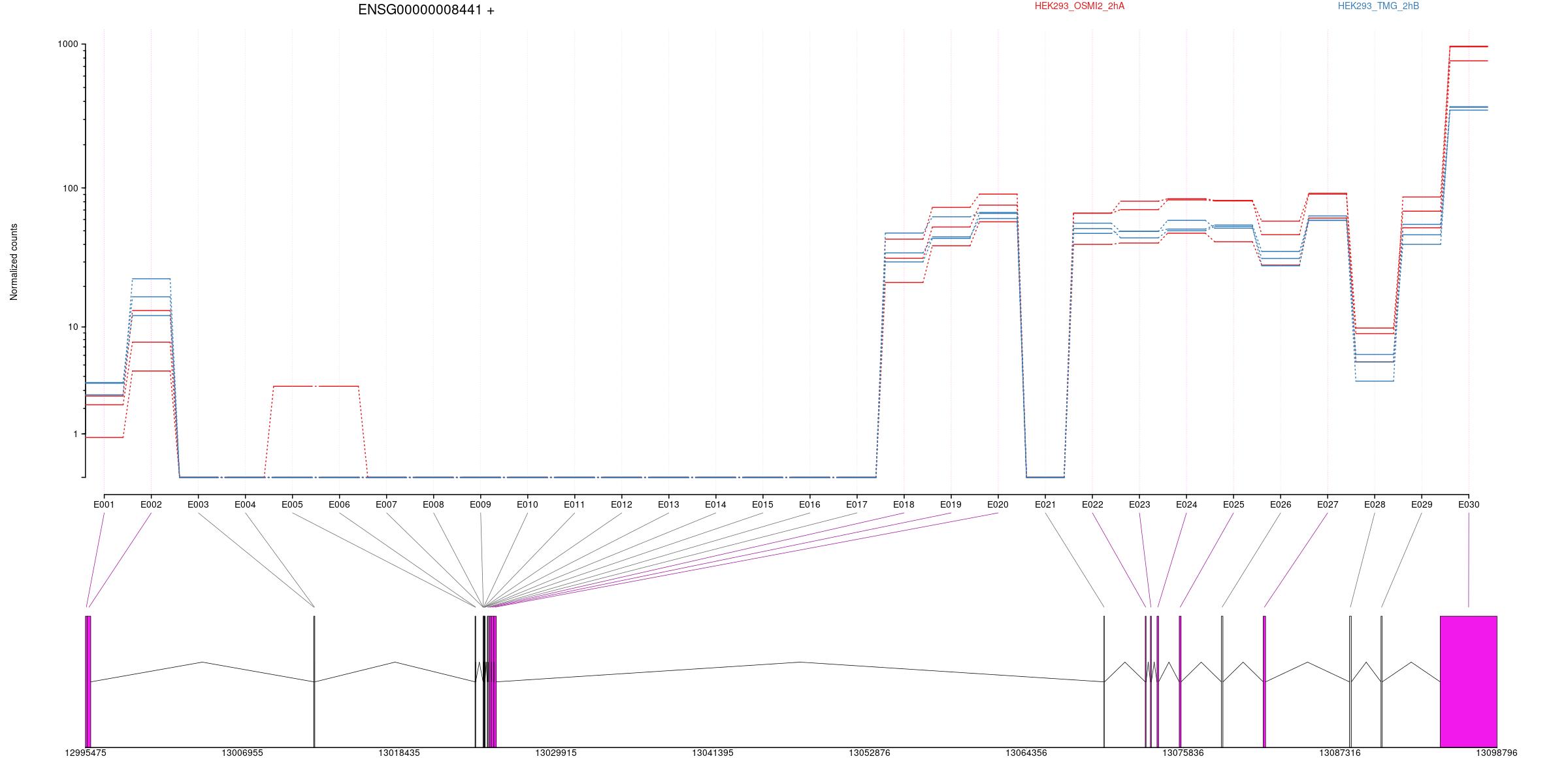Click exon label E021
The image size is (1568, 784).
click(x=1045, y=504)
